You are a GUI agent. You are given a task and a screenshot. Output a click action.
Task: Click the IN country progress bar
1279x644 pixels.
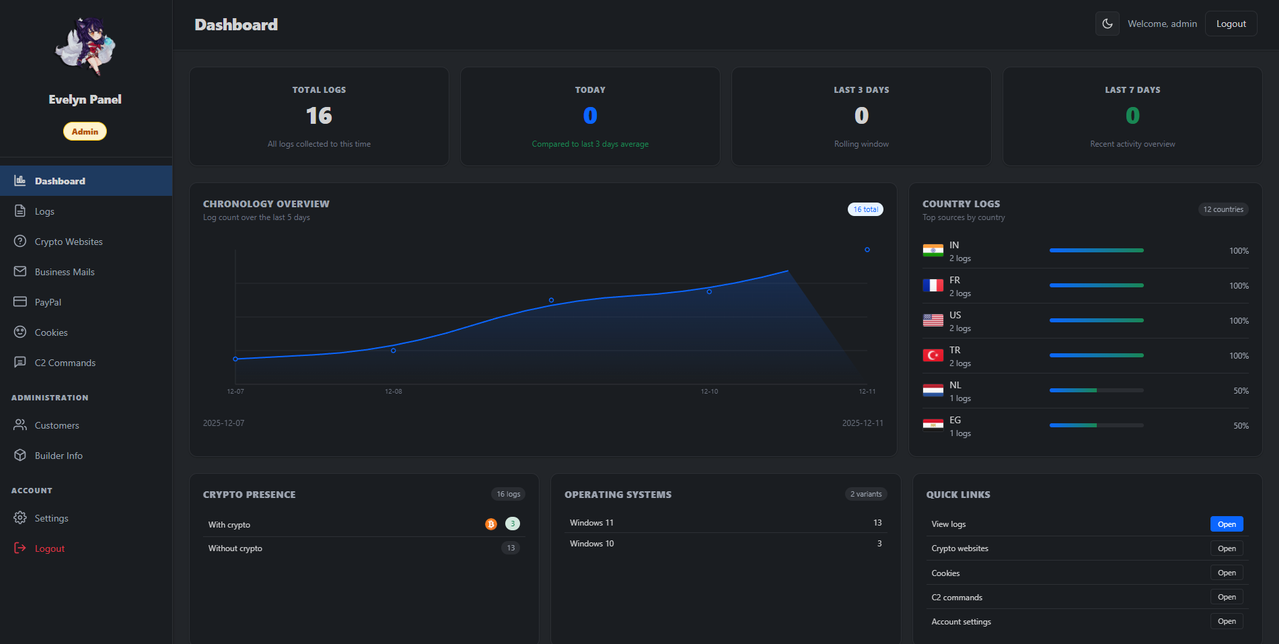[1096, 251]
